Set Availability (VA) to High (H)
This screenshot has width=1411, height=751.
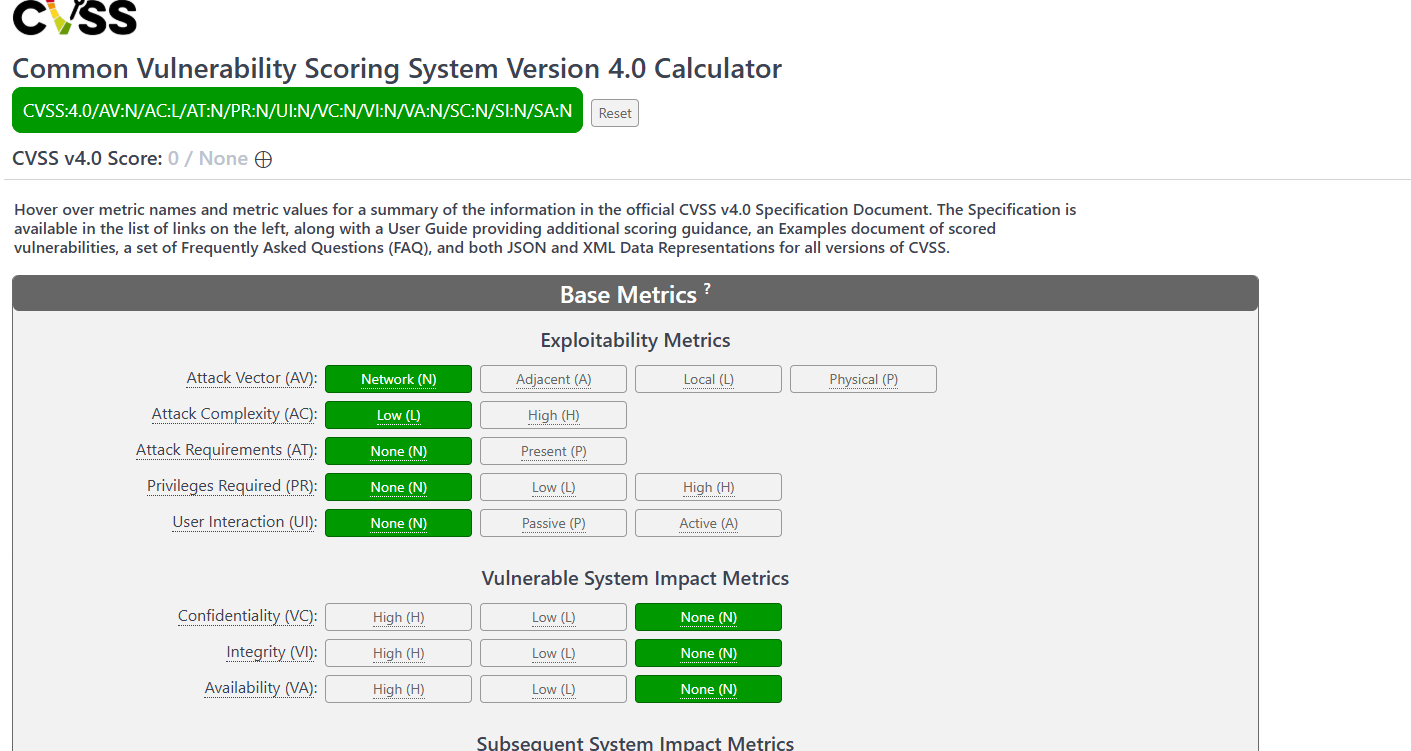pyautogui.click(x=398, y=689)
